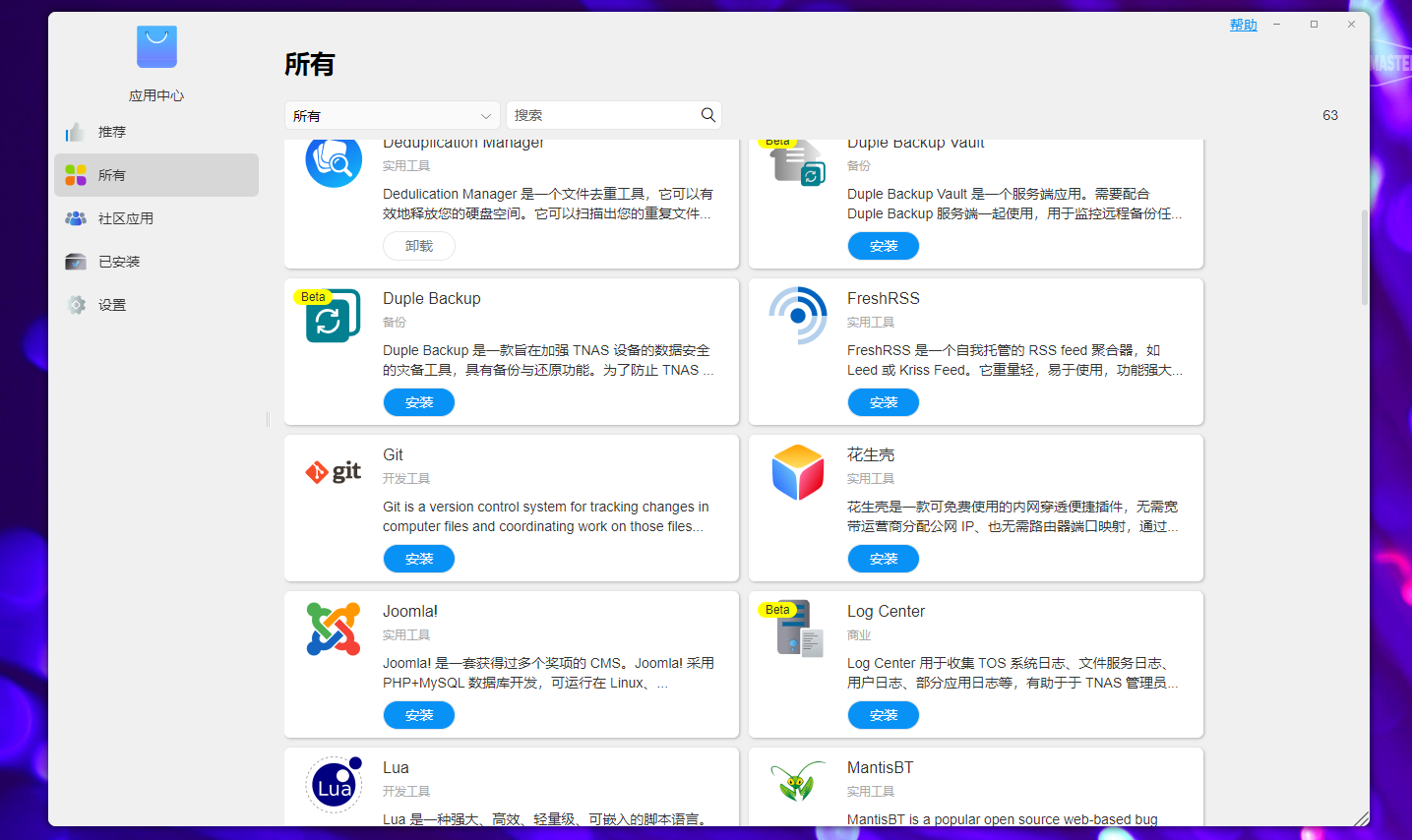Click the Settings gear icon
This screenshot has width=1412, height=840.
click(76, 305)
